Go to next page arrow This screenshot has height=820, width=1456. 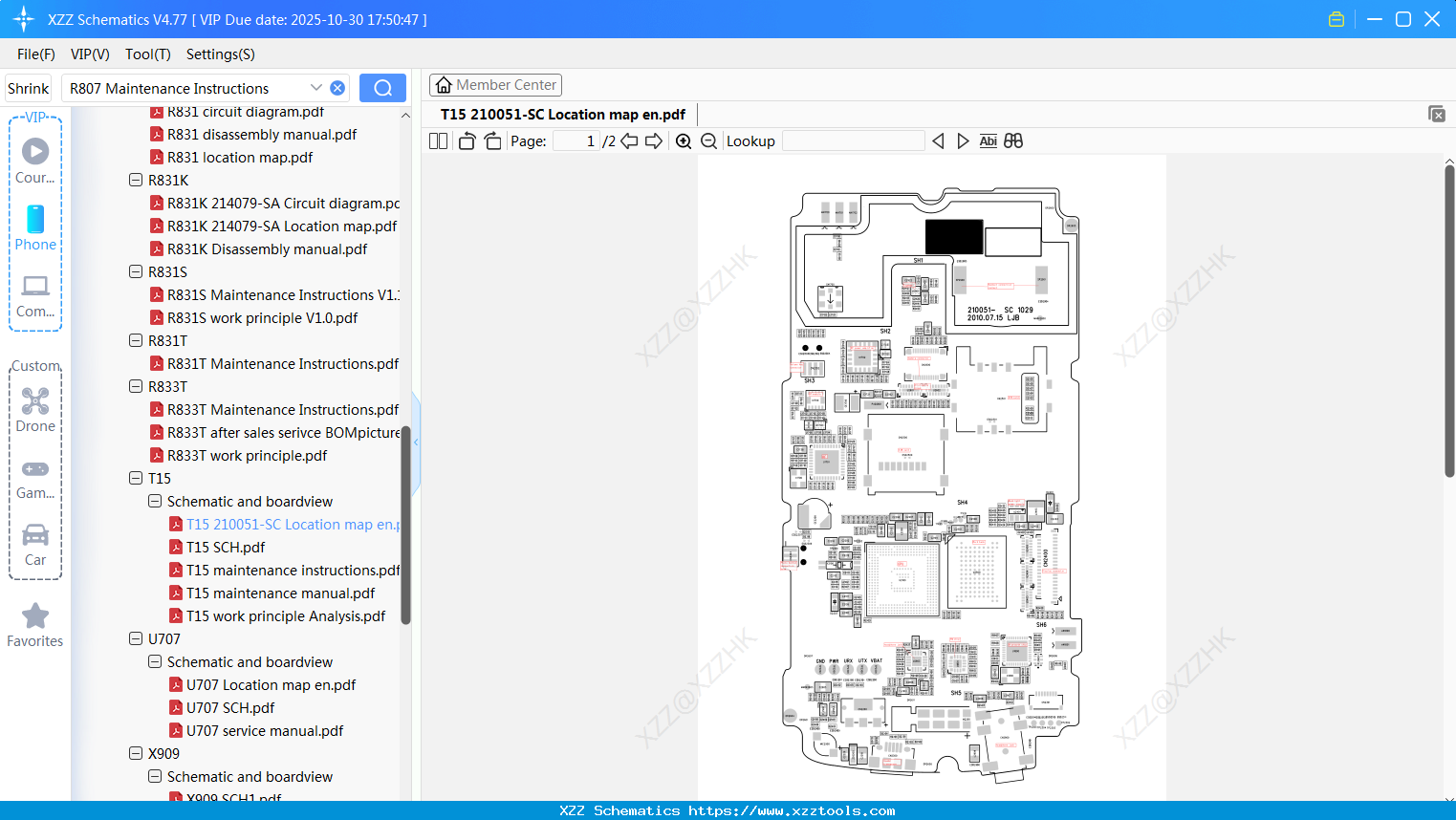coord(654,141)
